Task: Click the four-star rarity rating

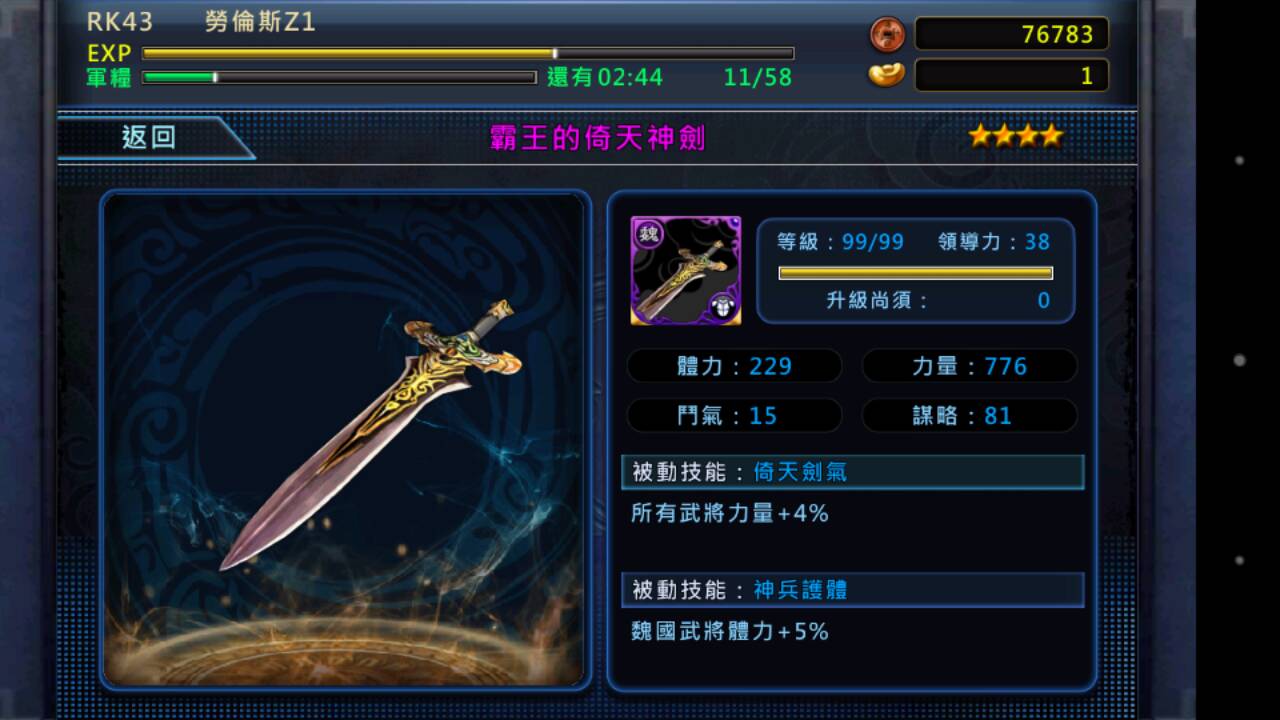Action: click(1015, 136)
